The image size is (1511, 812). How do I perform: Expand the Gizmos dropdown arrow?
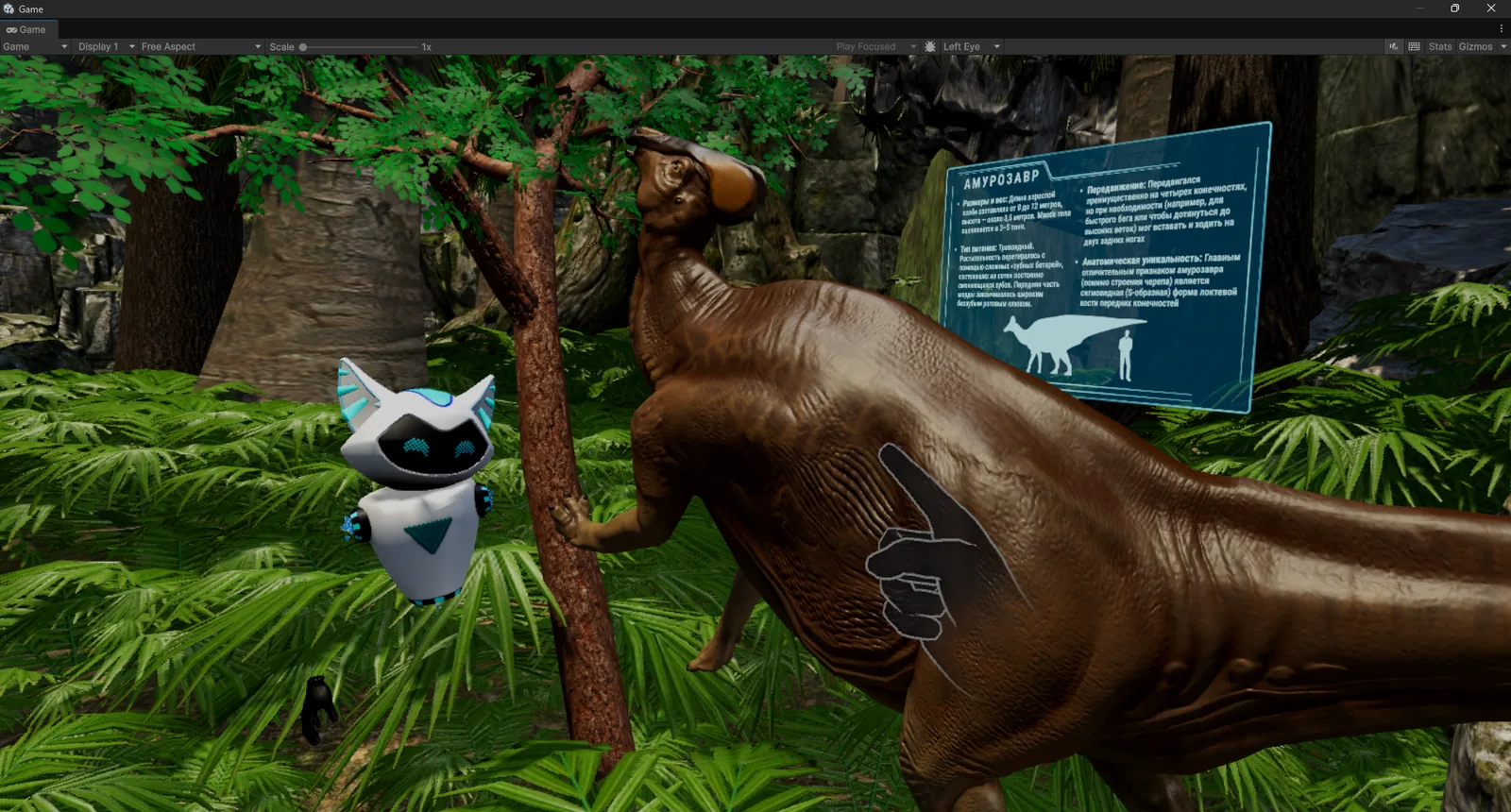pyautogui.click(x=1503, y=46)
